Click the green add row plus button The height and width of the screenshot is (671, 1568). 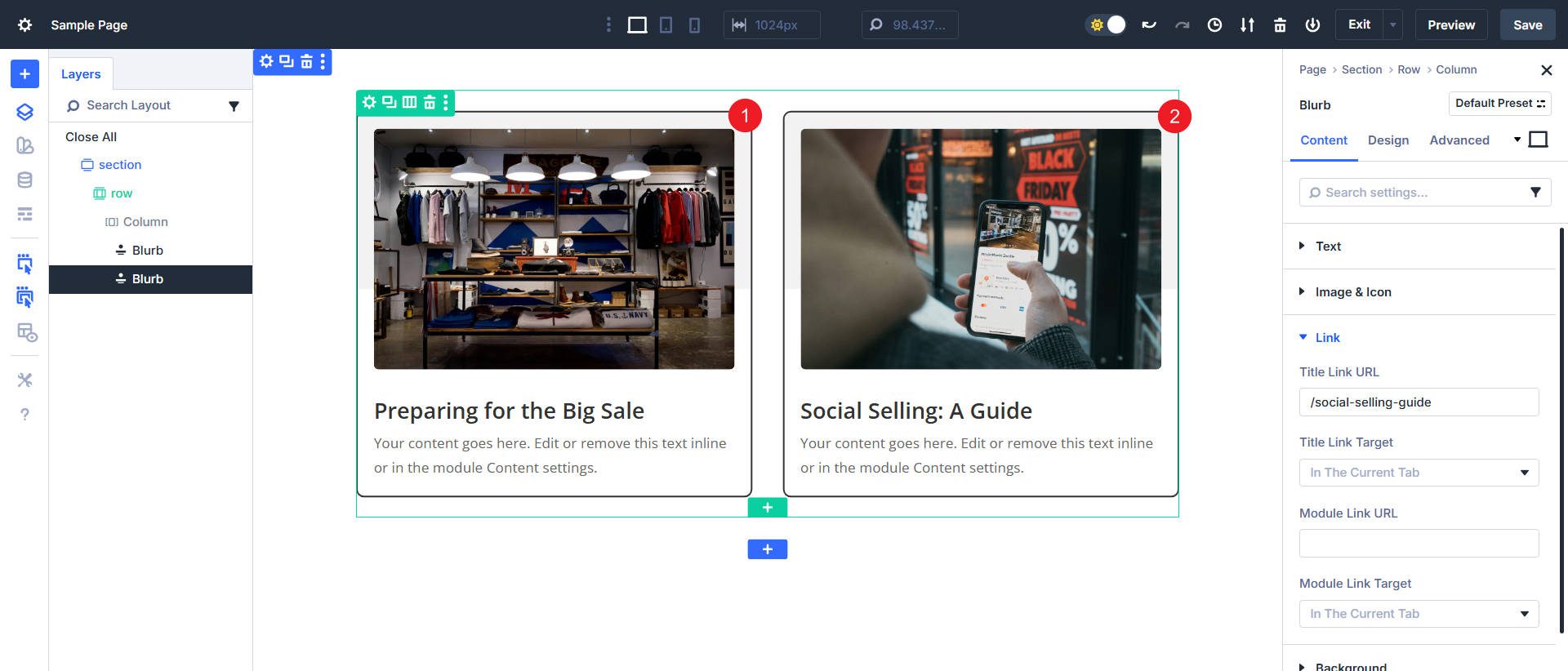click(768, 508)
